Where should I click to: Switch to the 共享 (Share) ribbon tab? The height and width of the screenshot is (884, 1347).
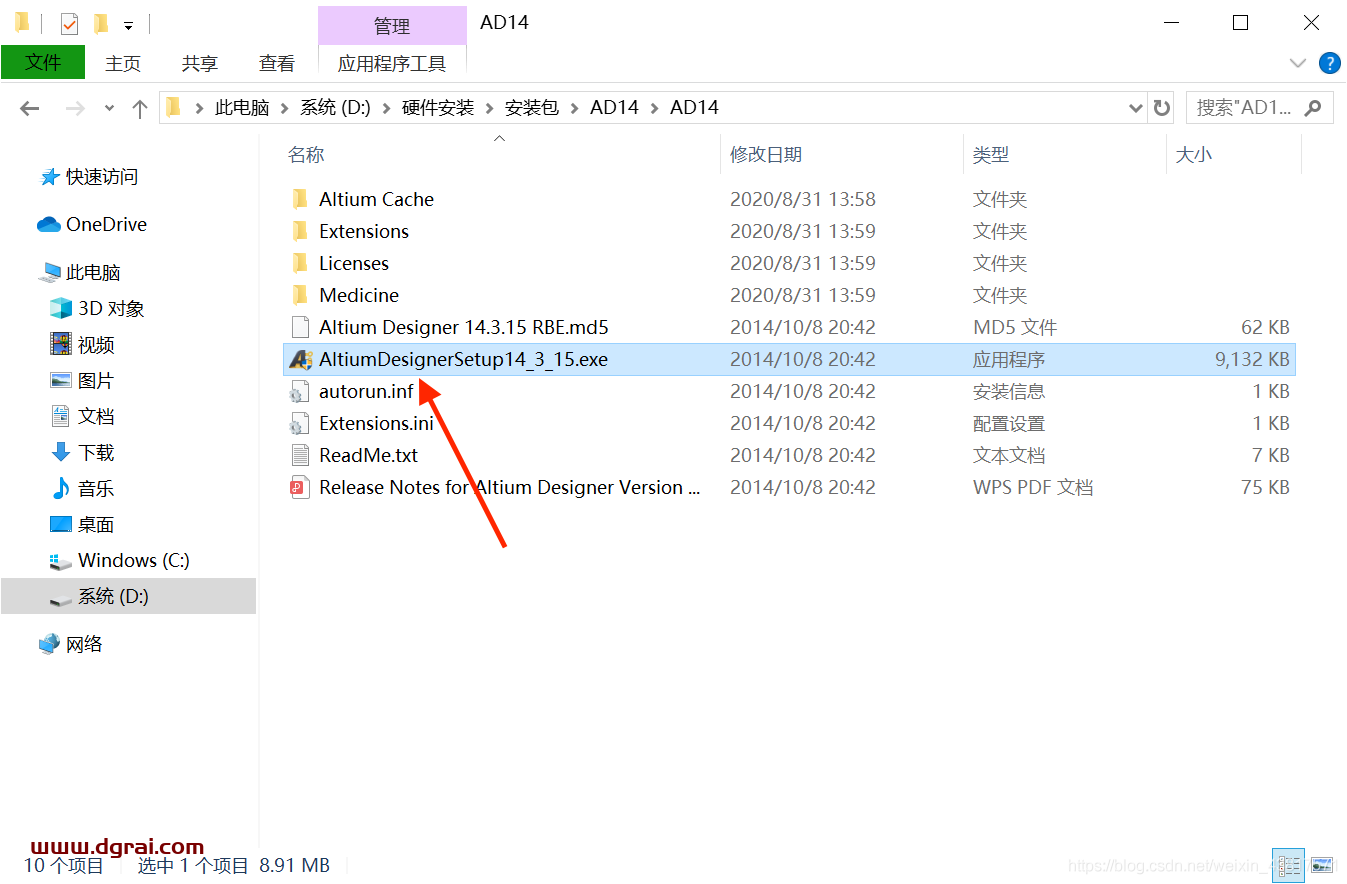pyautogui.click(x=200, y=63)
